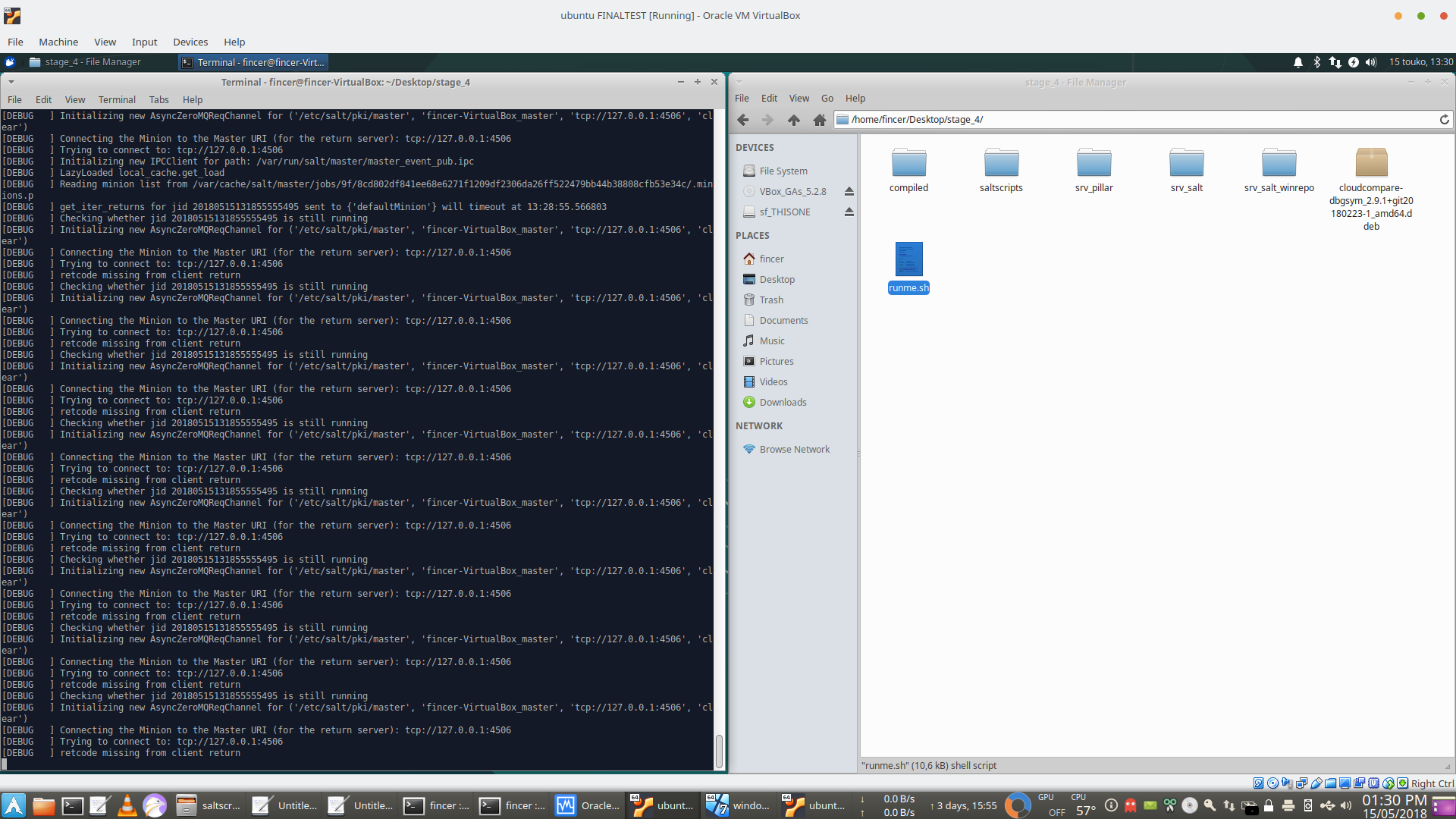This screenshot has width=1456, height=819.
Task: Open the file manager window menu arrow
Action: click(x=739, y=82)
